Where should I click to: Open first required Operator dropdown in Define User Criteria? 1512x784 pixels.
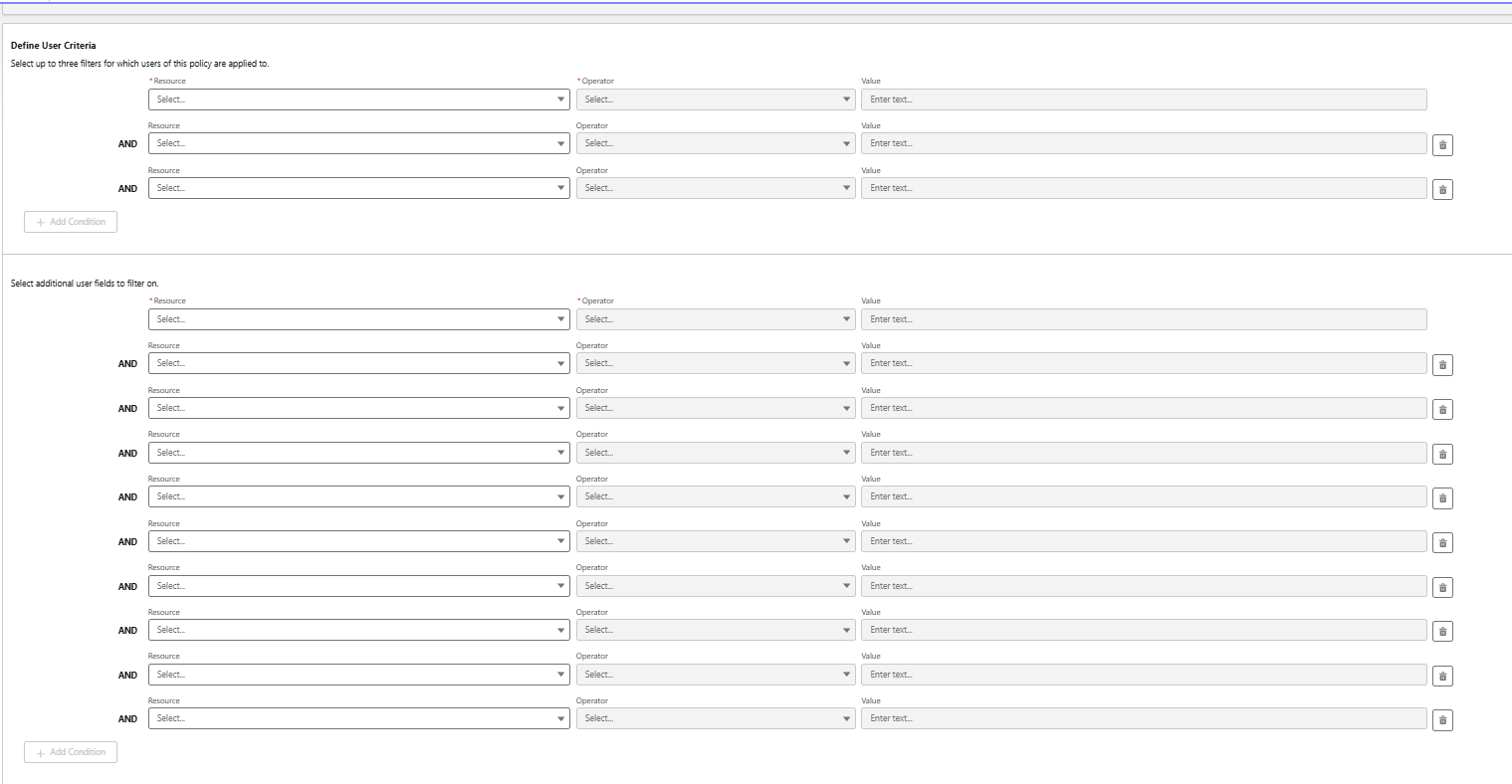click(x=715, y=99)
